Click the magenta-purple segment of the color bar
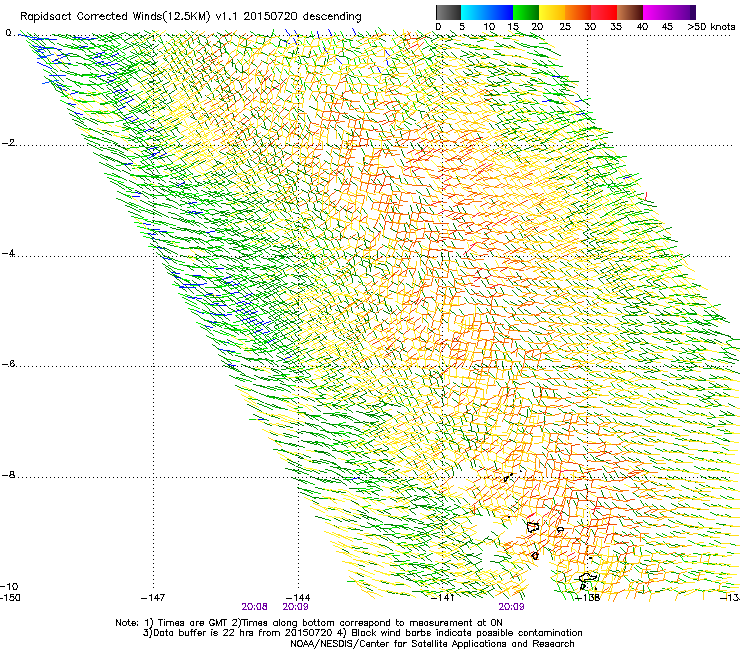The image size is (740, 650). click(x=669, y=12)
